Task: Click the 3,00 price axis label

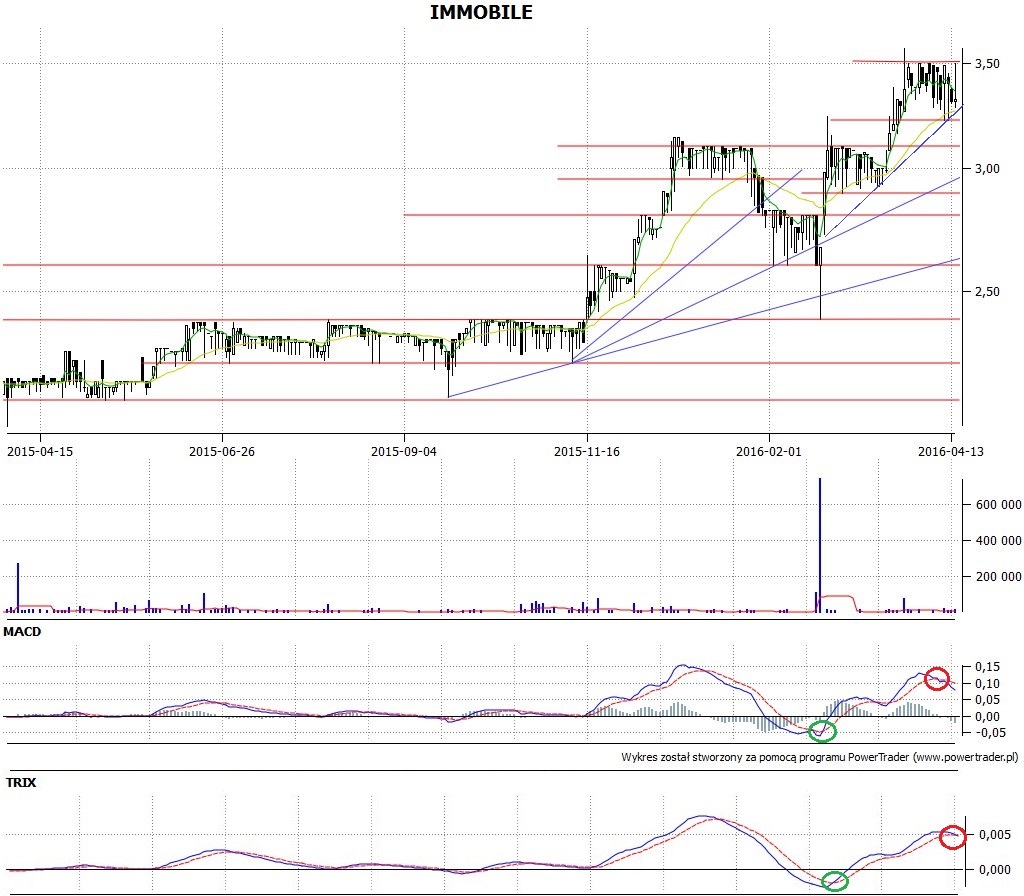Action: (x=987, y=168)
